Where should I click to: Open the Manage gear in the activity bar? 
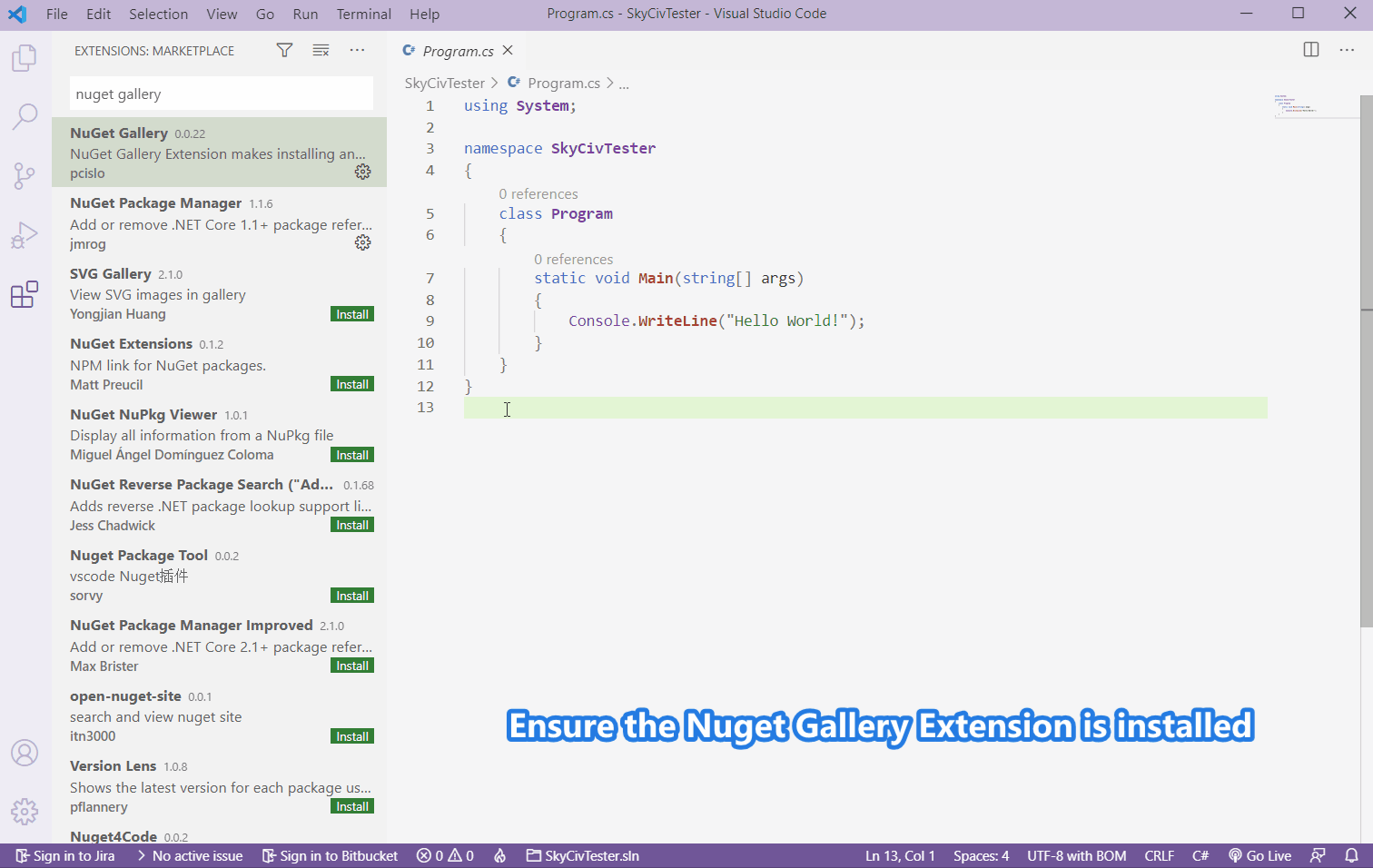[25, 812]
